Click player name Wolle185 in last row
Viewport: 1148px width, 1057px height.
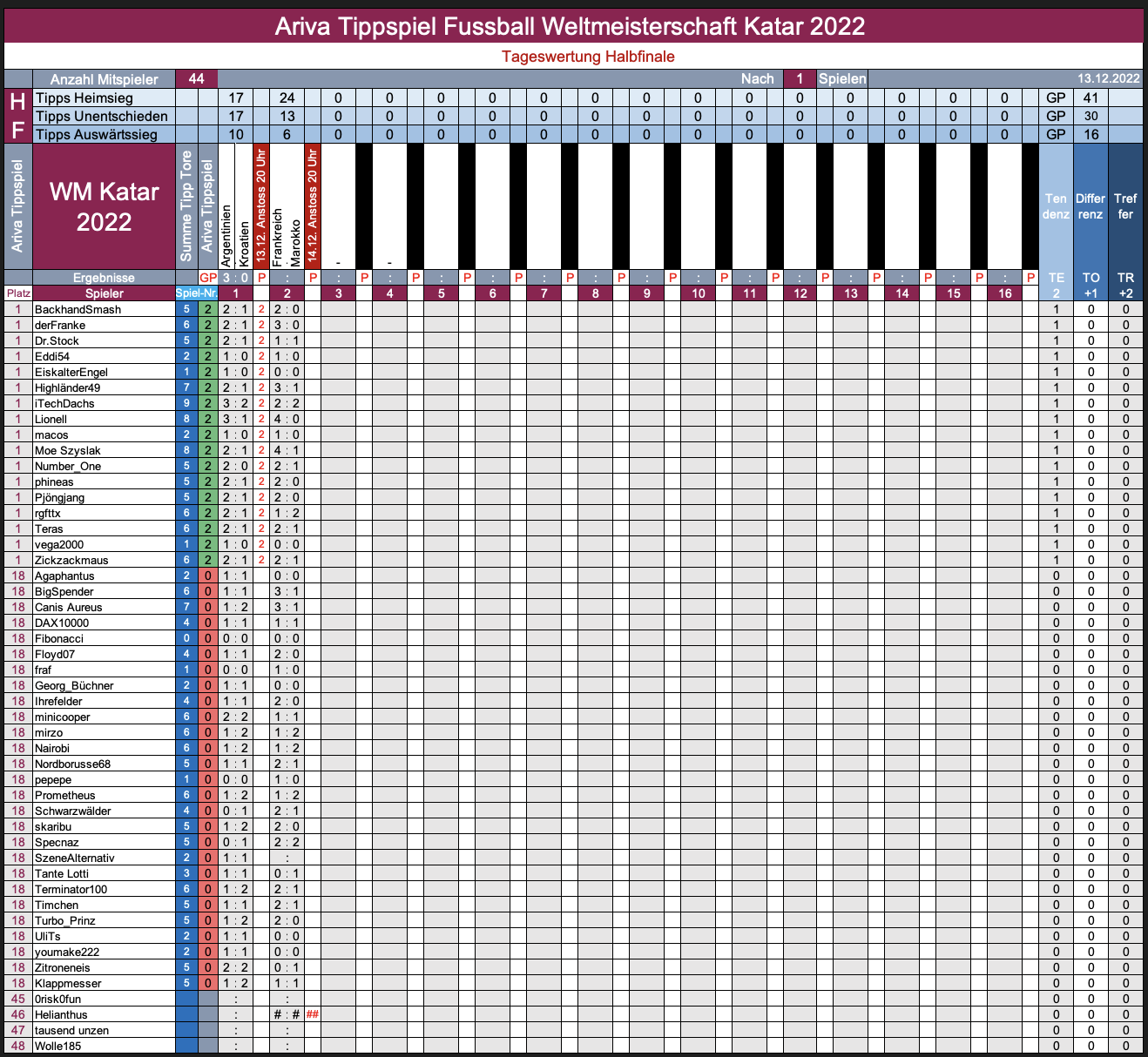[58, 1047]
